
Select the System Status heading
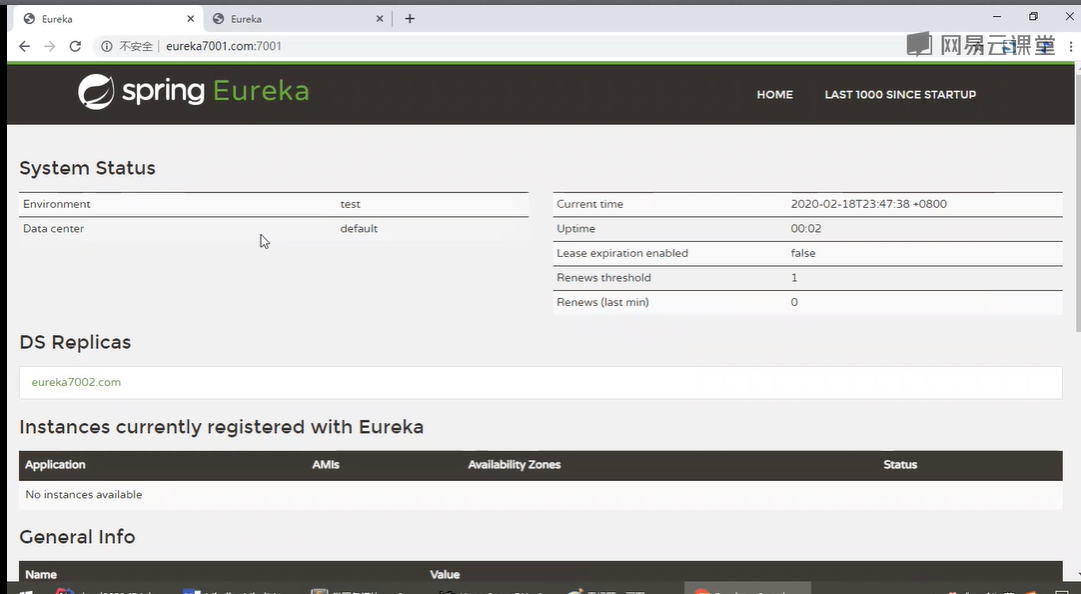[x=88, y=168]
